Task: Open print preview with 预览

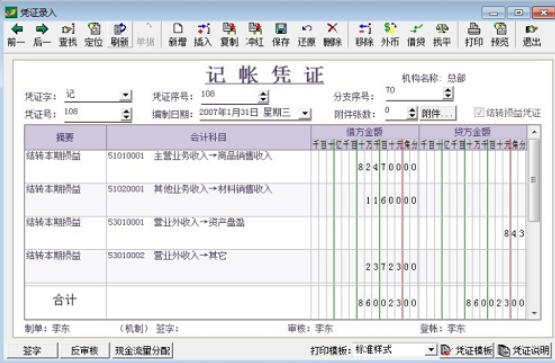Action: (x=500, y=35)
